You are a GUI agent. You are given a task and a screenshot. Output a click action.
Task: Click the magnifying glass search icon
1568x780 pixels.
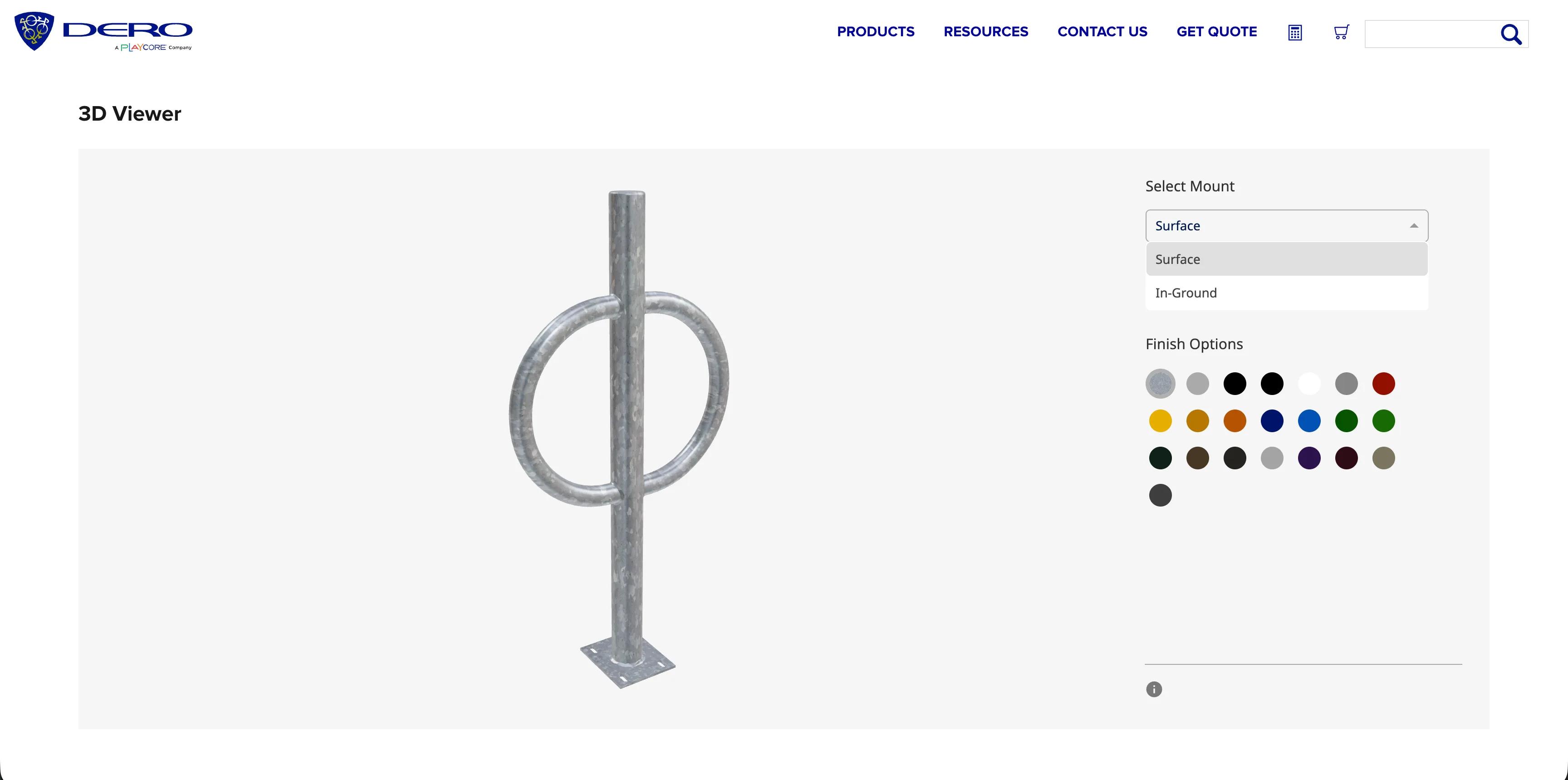1511,34
